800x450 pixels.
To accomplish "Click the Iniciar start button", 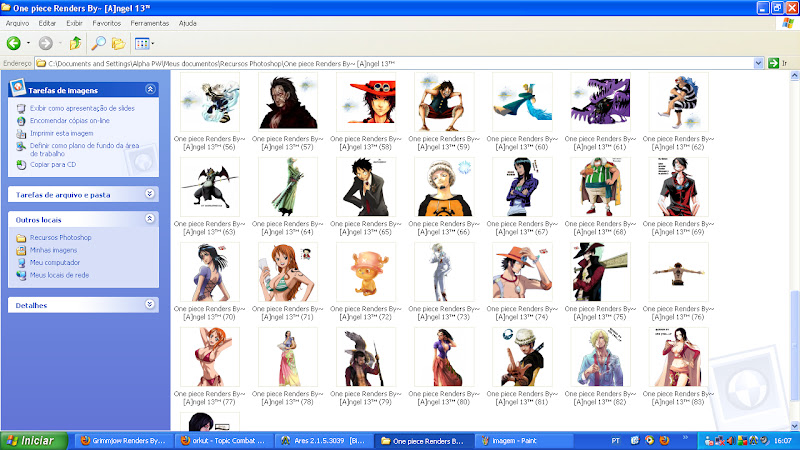I will click(x=34, y=441).
